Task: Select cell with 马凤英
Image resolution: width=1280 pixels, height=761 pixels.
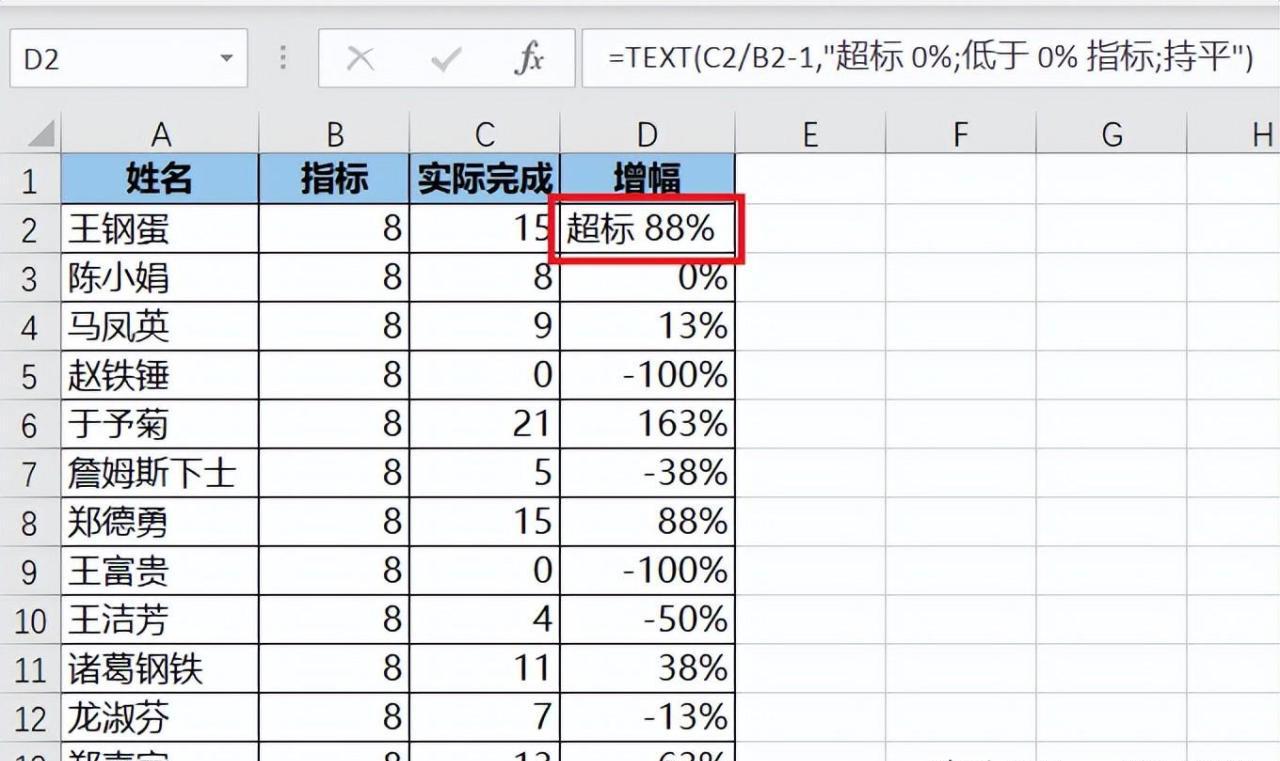Action: [160, 327]
